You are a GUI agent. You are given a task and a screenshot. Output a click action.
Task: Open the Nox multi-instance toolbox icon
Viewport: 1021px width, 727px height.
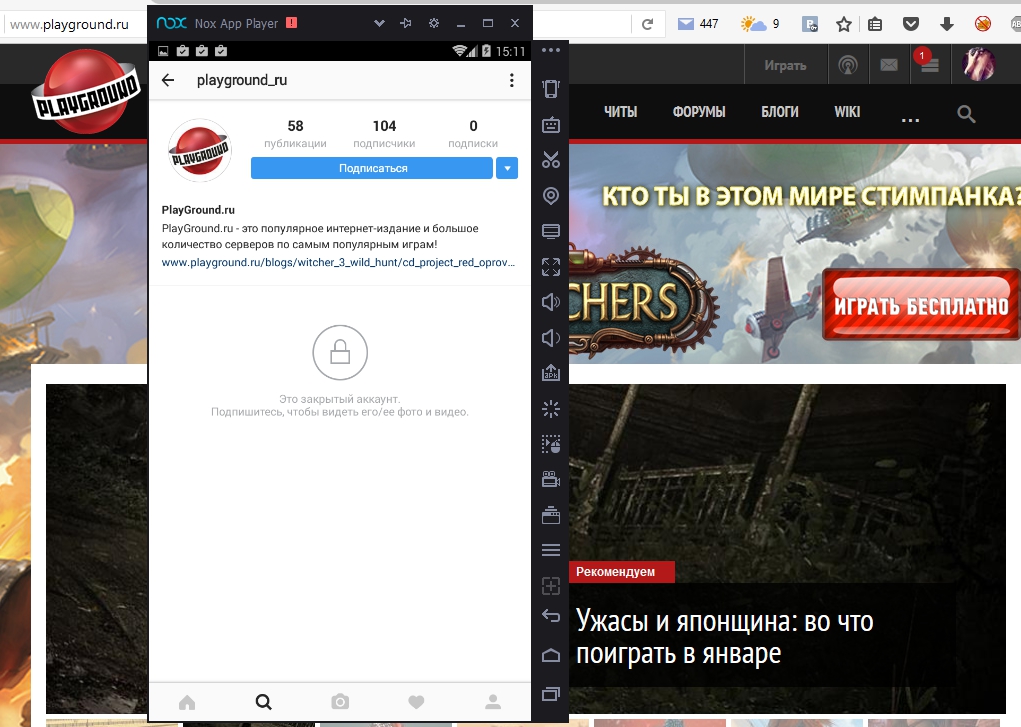(551, 515)
